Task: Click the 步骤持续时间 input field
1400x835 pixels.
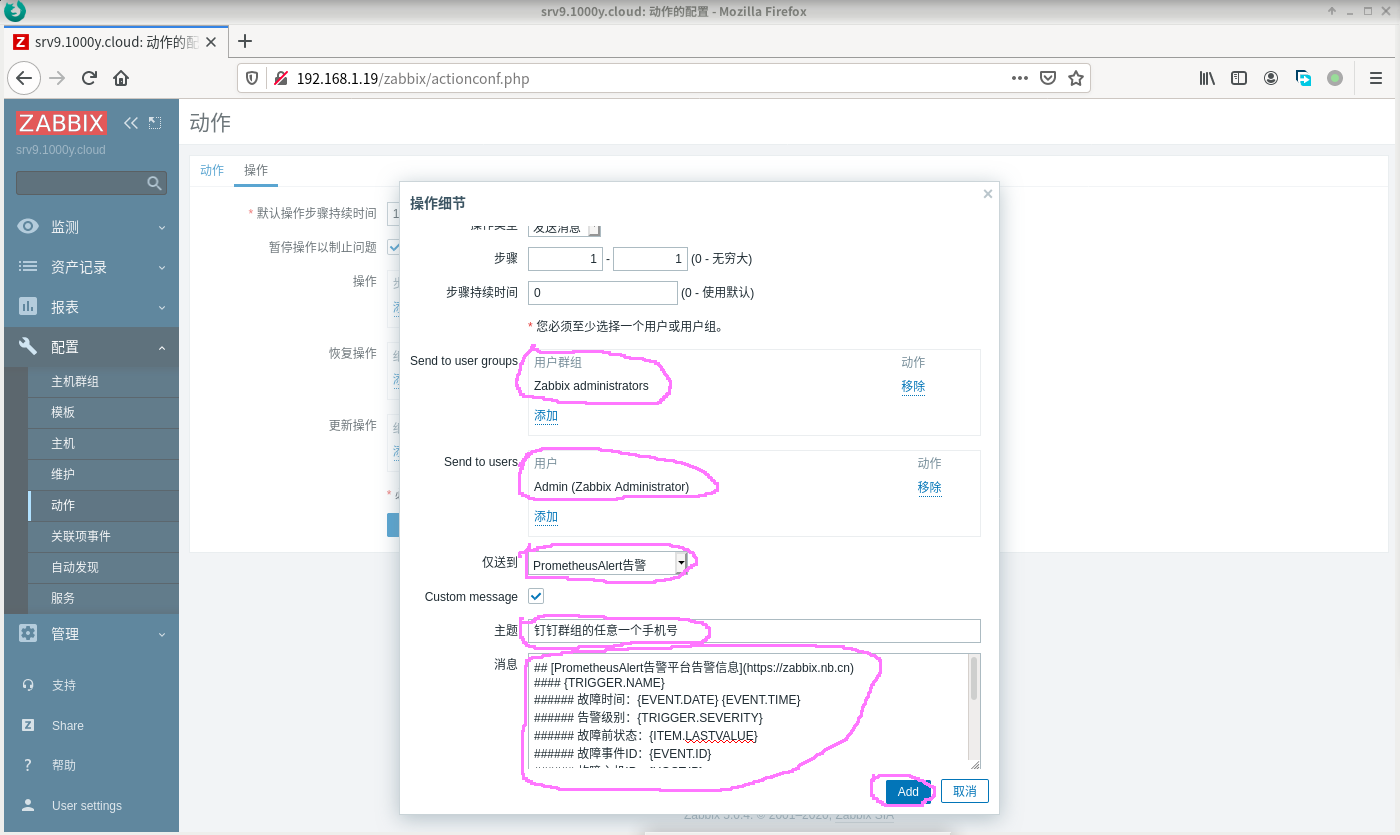Action: [x=603, y=293]
